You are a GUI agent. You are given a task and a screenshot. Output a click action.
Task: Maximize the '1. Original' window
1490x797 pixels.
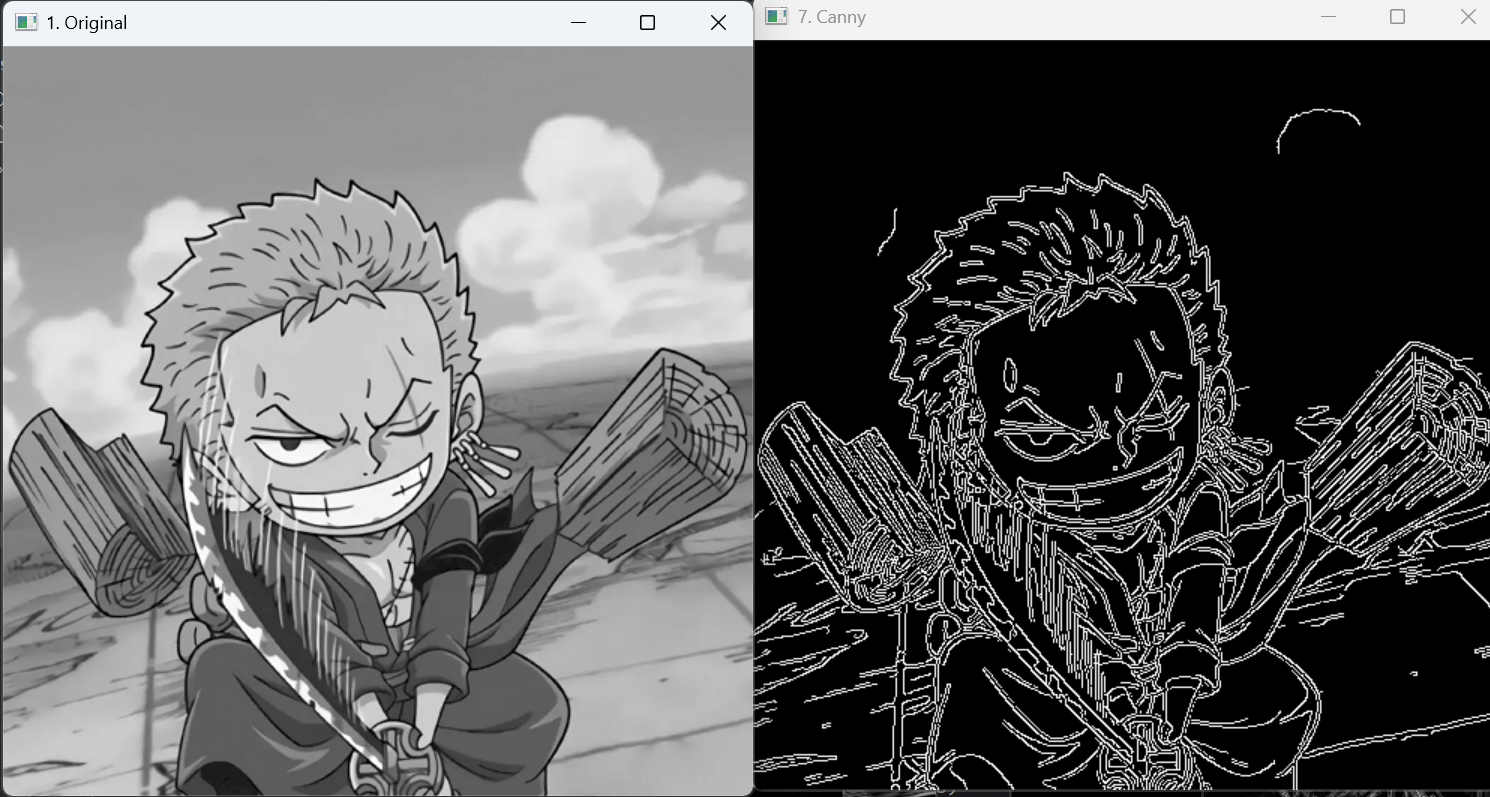647,22
